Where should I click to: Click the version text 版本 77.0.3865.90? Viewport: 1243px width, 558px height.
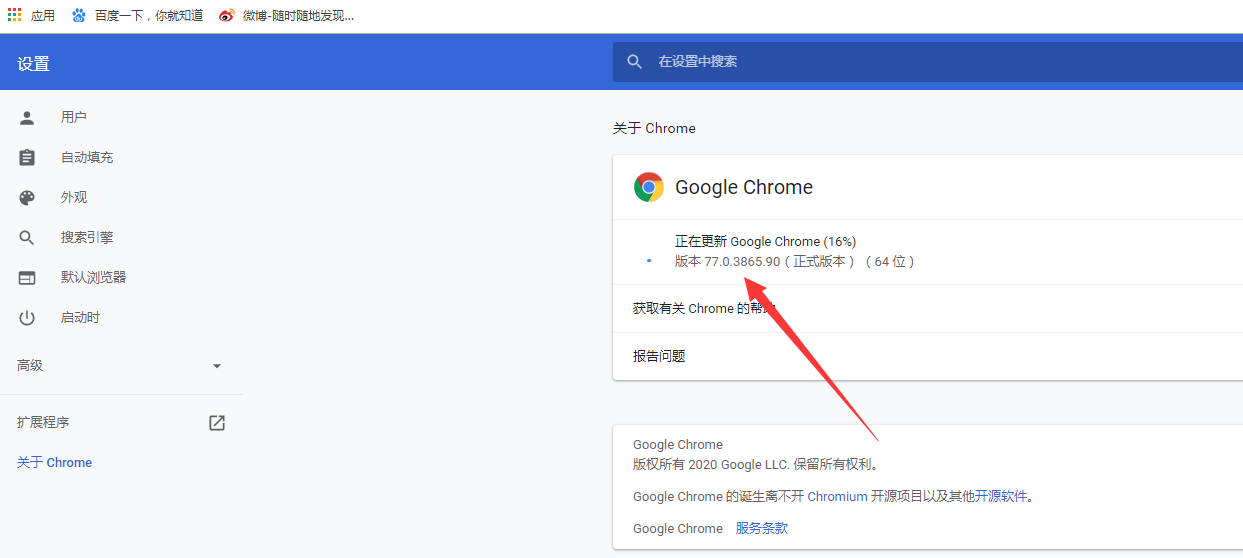(727, 262)
